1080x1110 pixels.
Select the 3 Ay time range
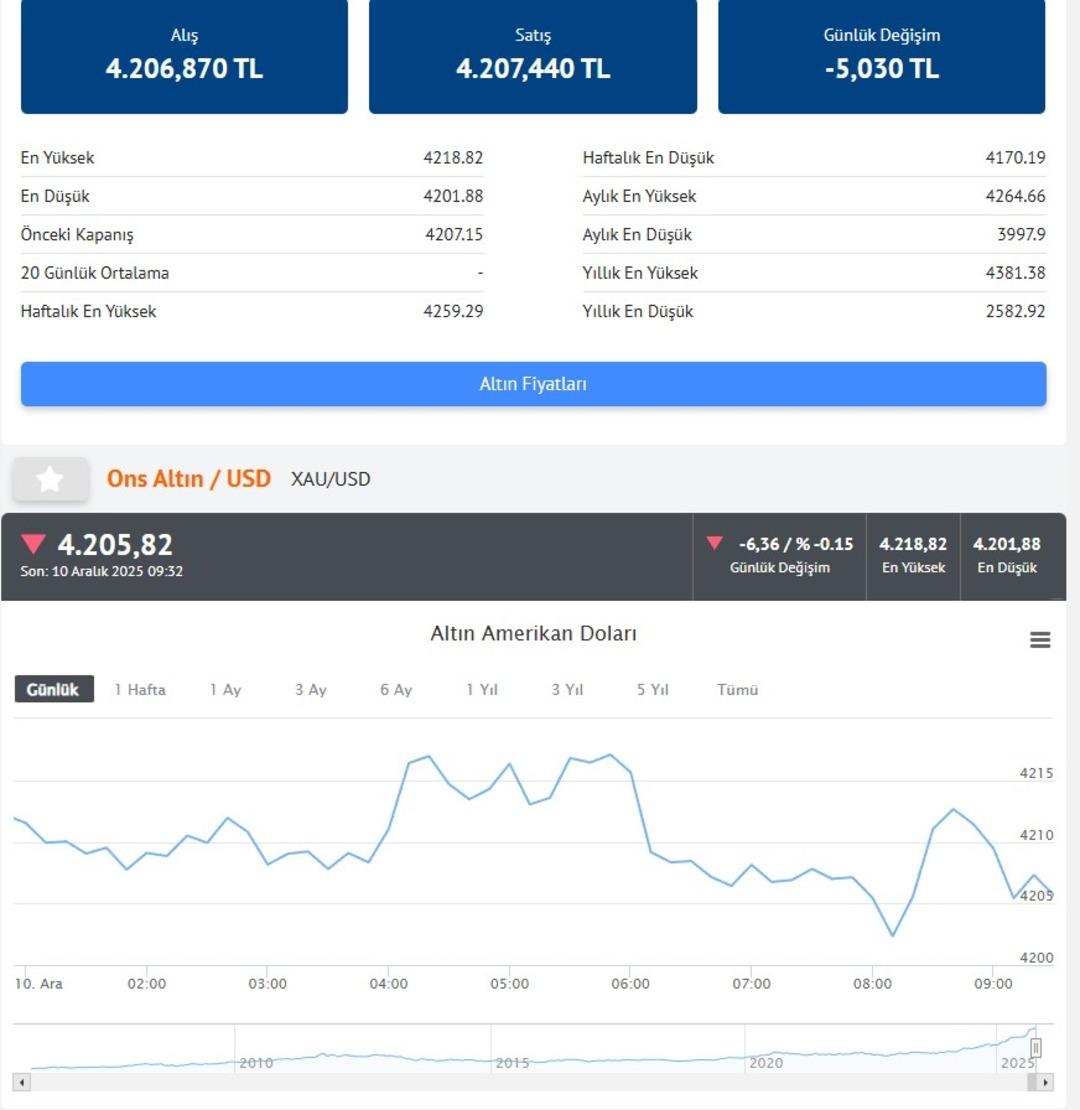tap(310, 689)
